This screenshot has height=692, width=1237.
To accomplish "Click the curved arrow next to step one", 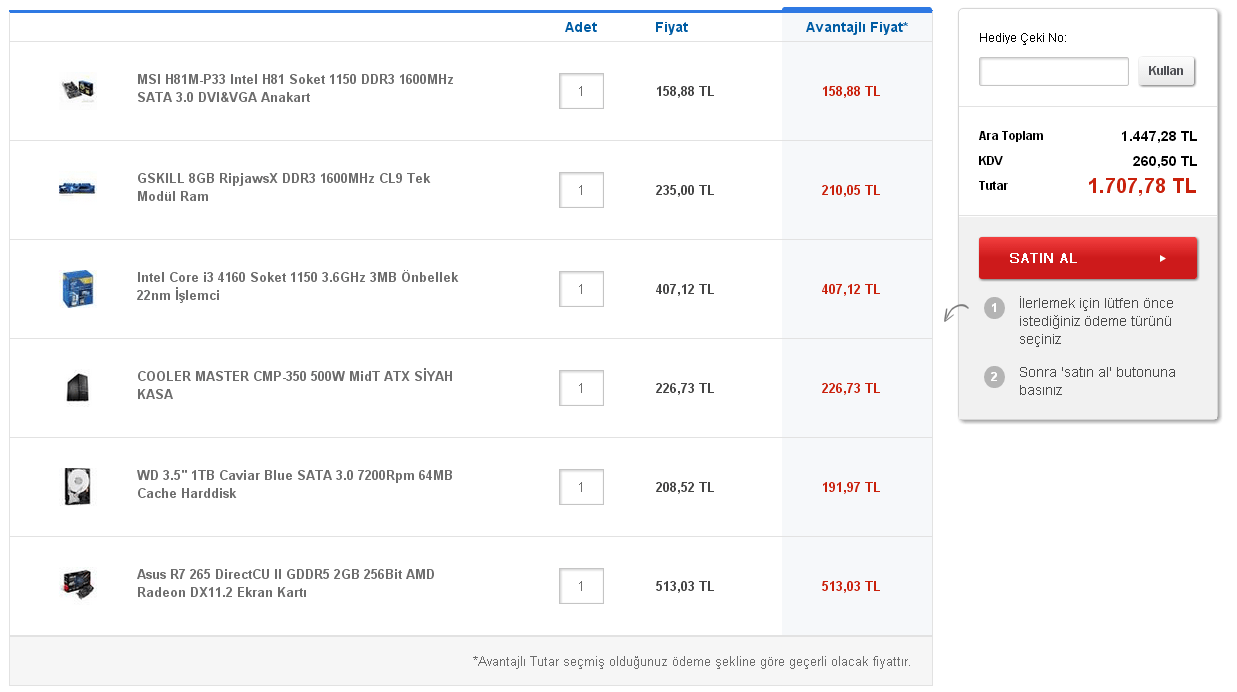I will pos(956,313).
